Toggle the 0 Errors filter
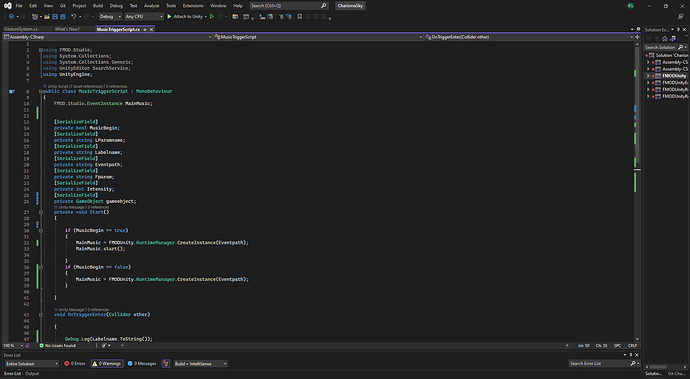Image resolution: width=690 pixels, height=379 pixels. tap(75, 364)
